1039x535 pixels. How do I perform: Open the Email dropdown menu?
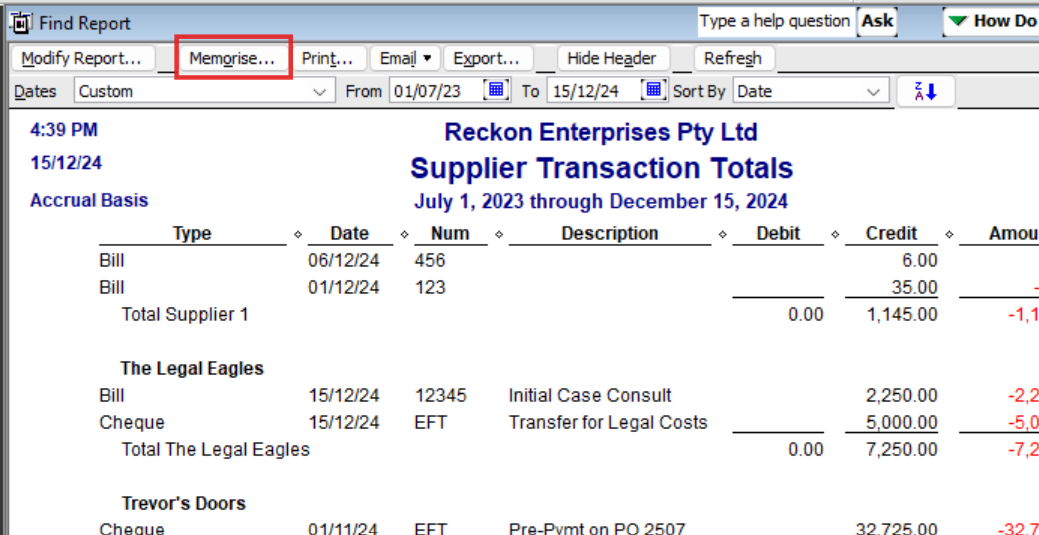click(x=405, y=58)
